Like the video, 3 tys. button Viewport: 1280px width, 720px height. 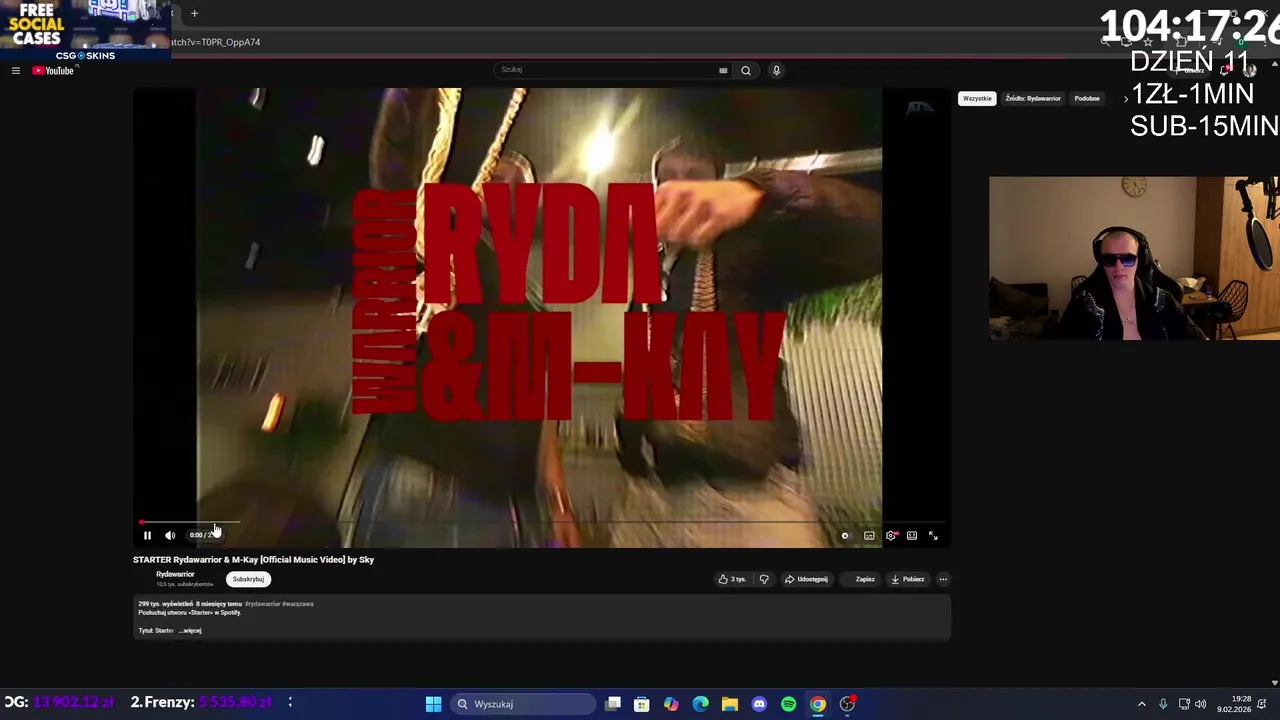pyautogui.click(x=733, y=579)
